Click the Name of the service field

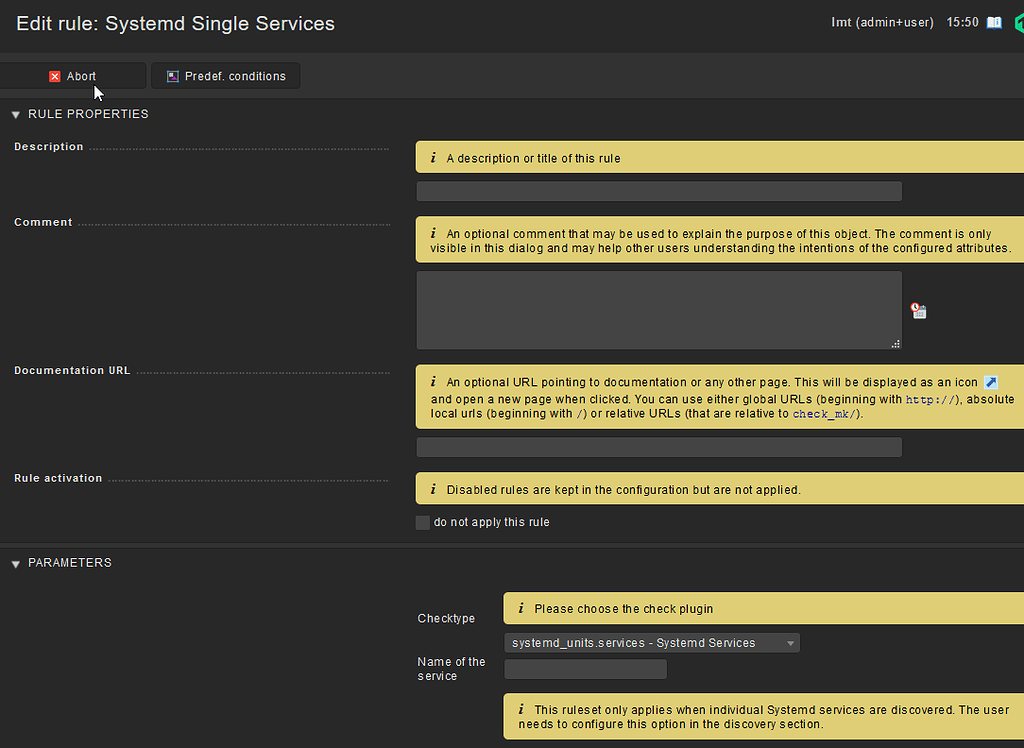click(x=585, y=669)
